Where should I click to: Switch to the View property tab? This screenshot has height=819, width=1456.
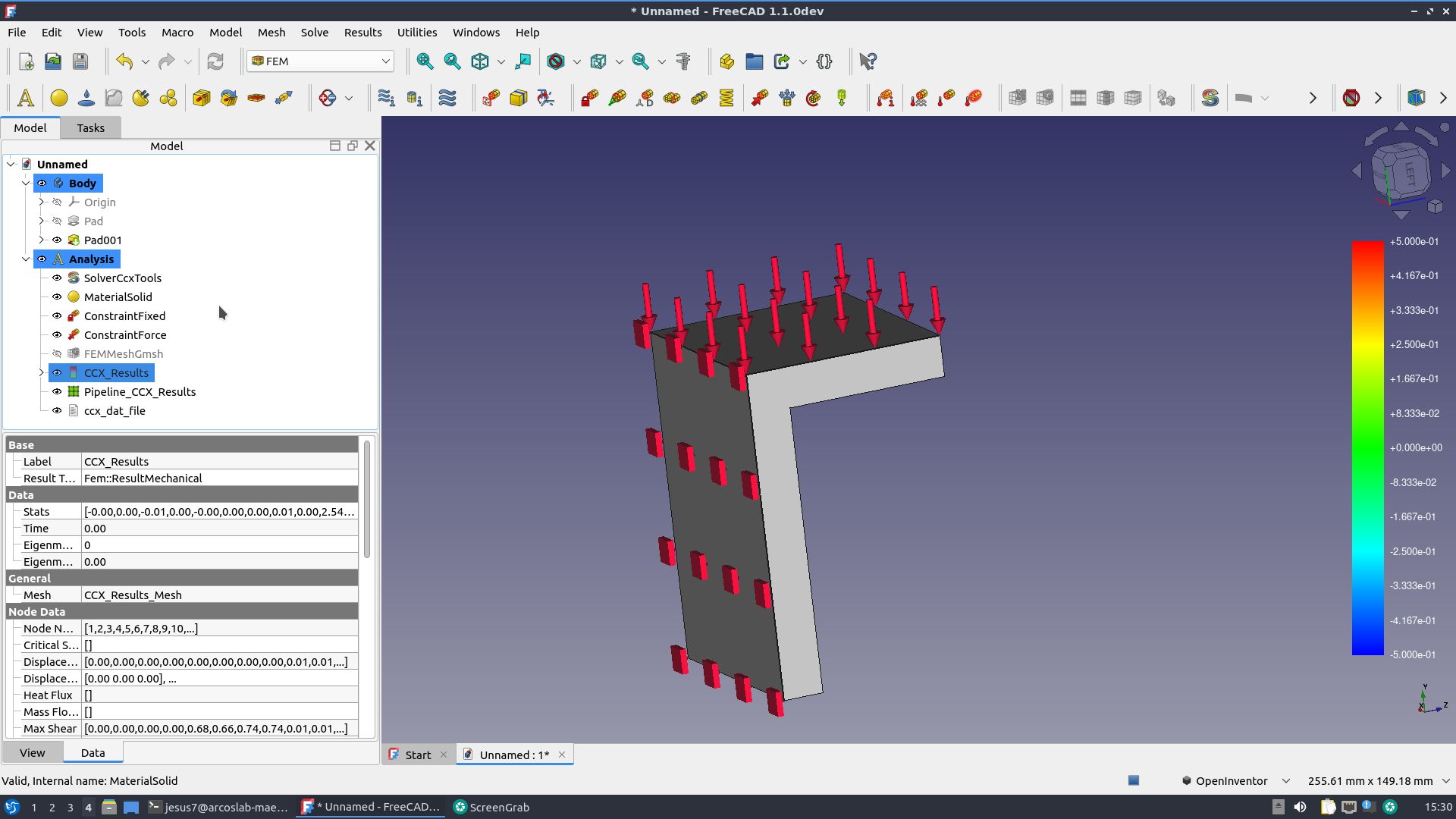click(32, 753)
